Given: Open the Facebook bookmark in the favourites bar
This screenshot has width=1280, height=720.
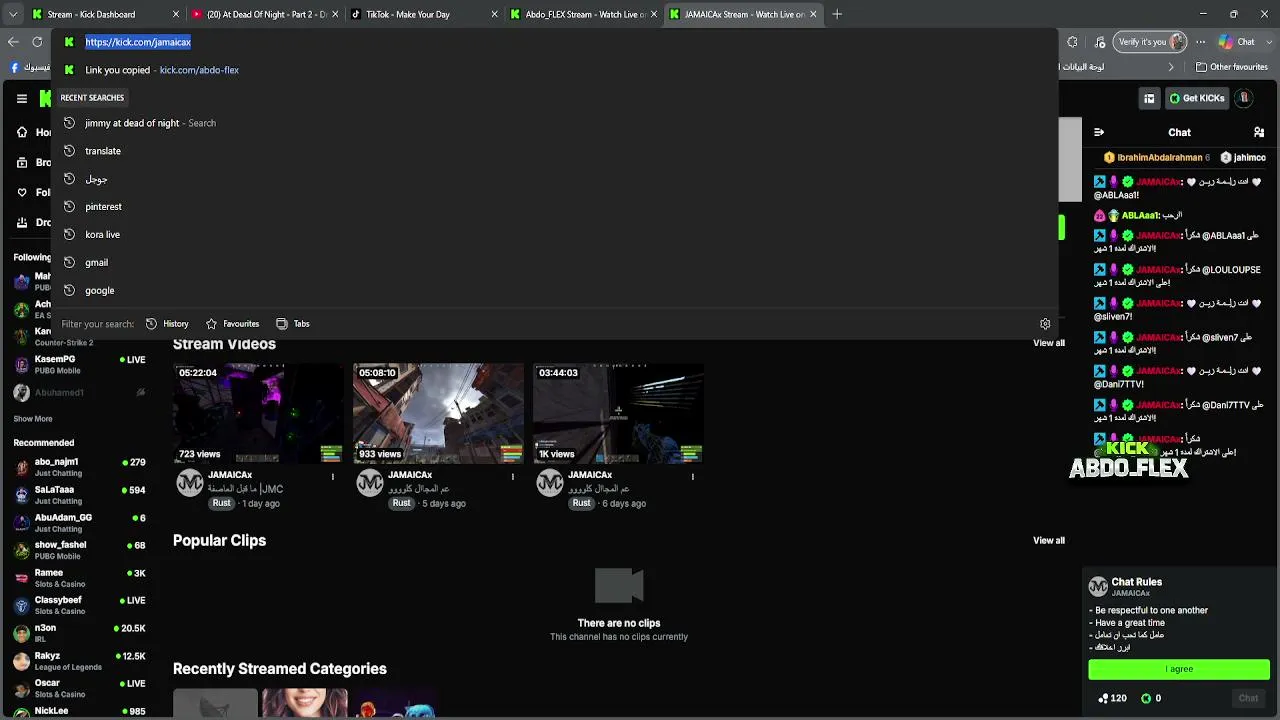Looking at the screenshot, I should [x=31, y=67].
